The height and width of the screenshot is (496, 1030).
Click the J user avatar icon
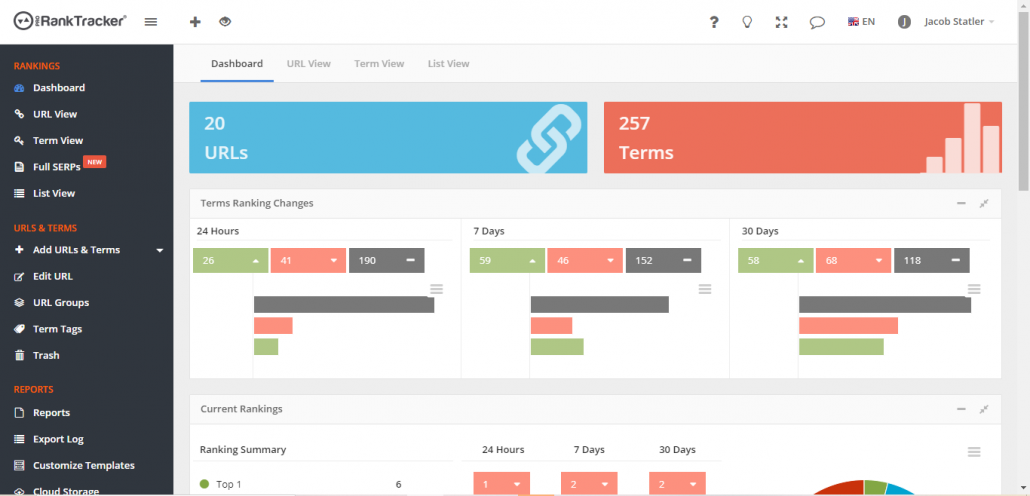coord(905,22)
